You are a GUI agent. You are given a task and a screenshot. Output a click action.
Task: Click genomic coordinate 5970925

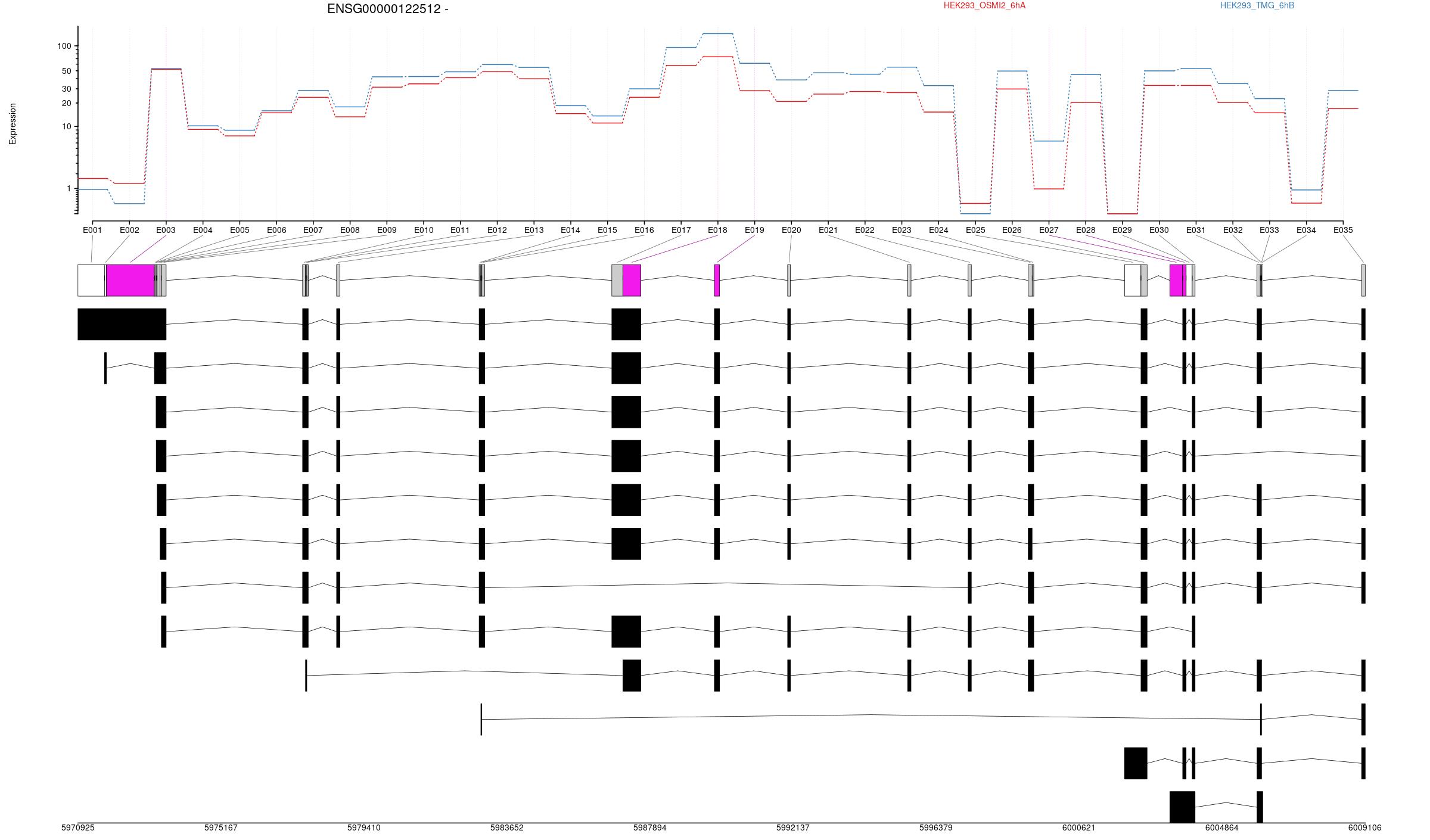click(78, 828)
